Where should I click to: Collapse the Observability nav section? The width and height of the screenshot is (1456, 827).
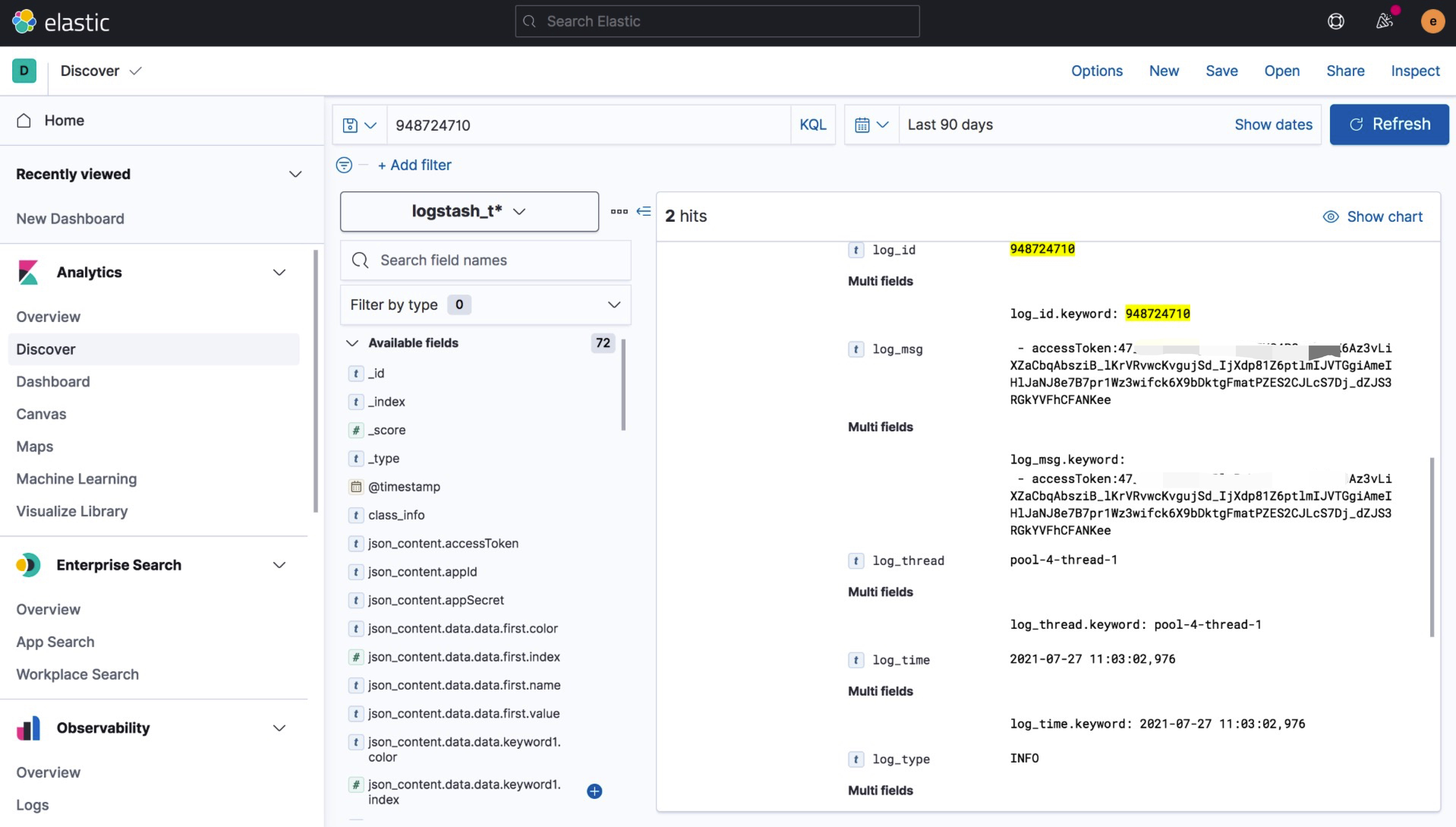[279, 728]
